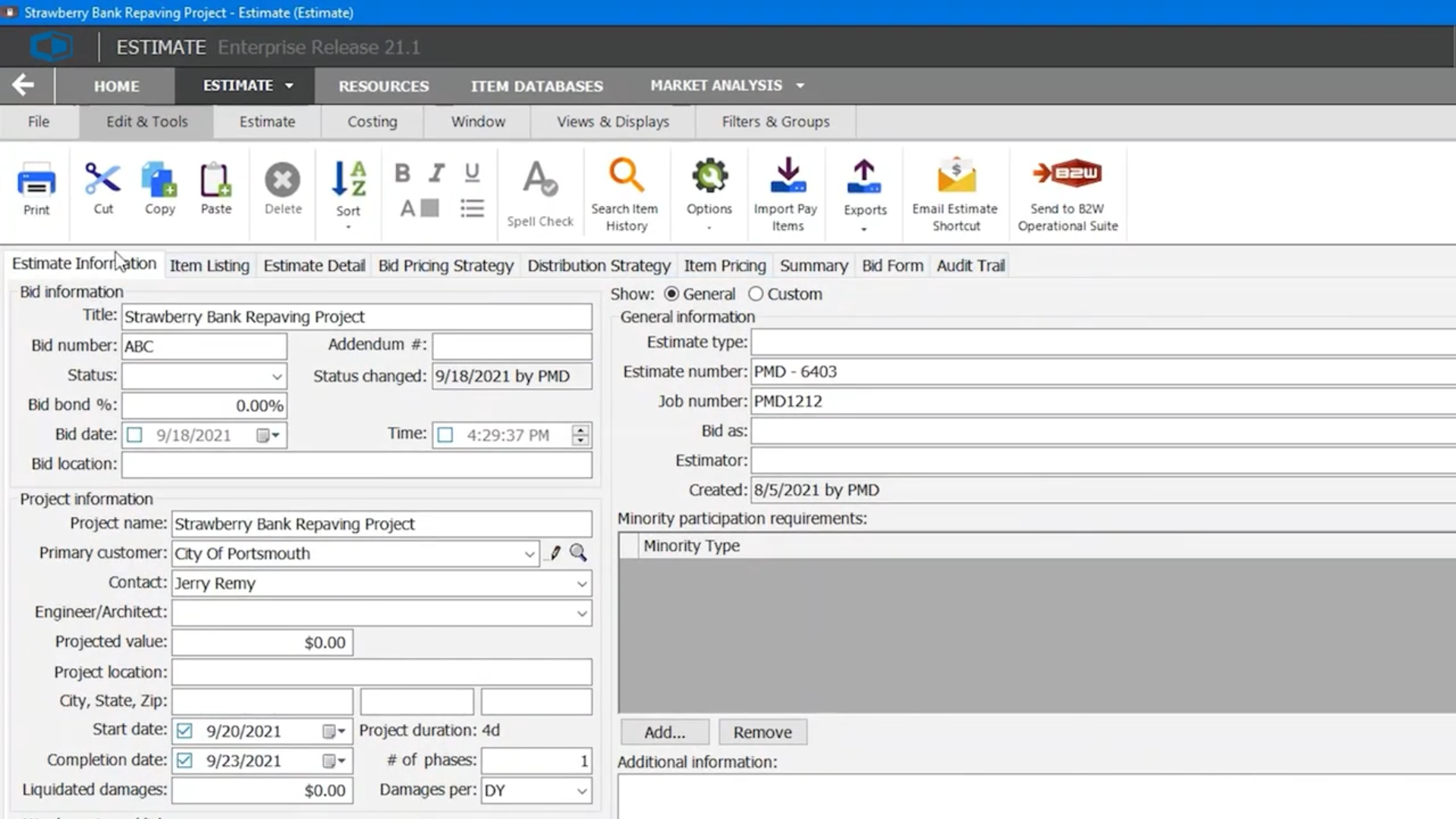The height and width of the screenshot is (819, 1456).
Task: Increment the Time field with the stepper
Action: [580, 430]
